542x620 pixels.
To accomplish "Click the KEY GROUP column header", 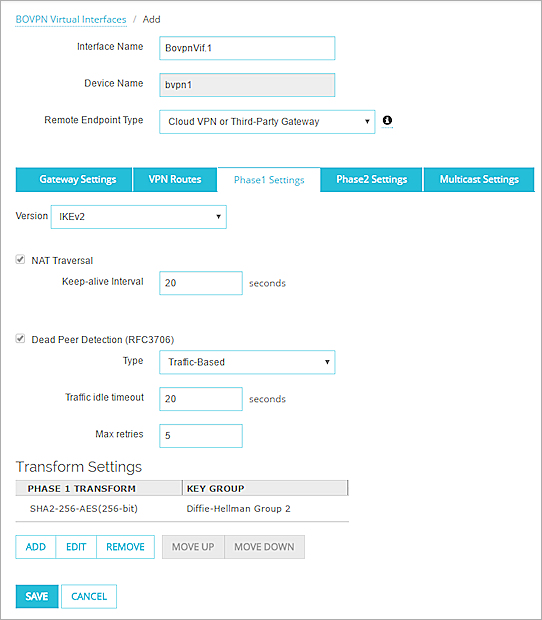I will click(265, 488).
